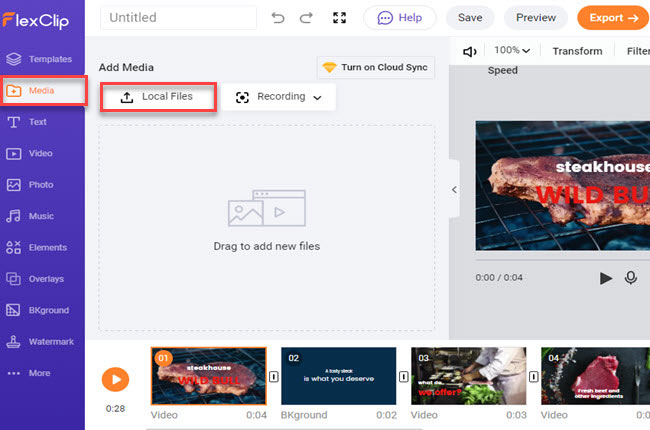650x430 pixels.
Task: Export the video
Action: coord(613,18)
